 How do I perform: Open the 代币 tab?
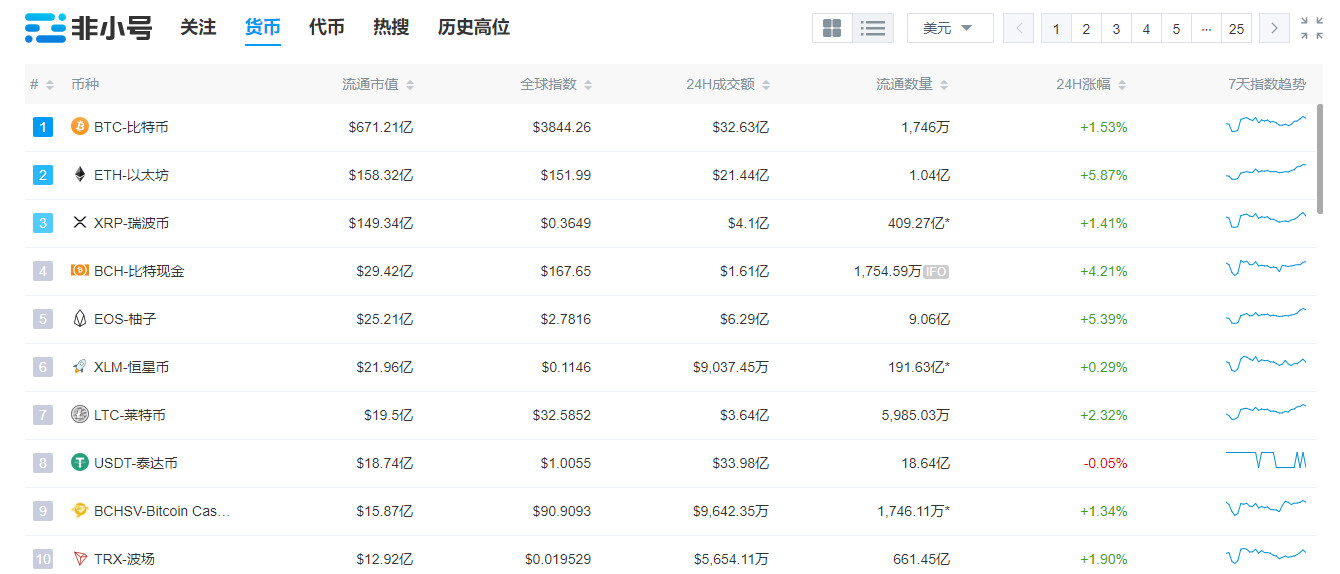[x=327, y=28]
